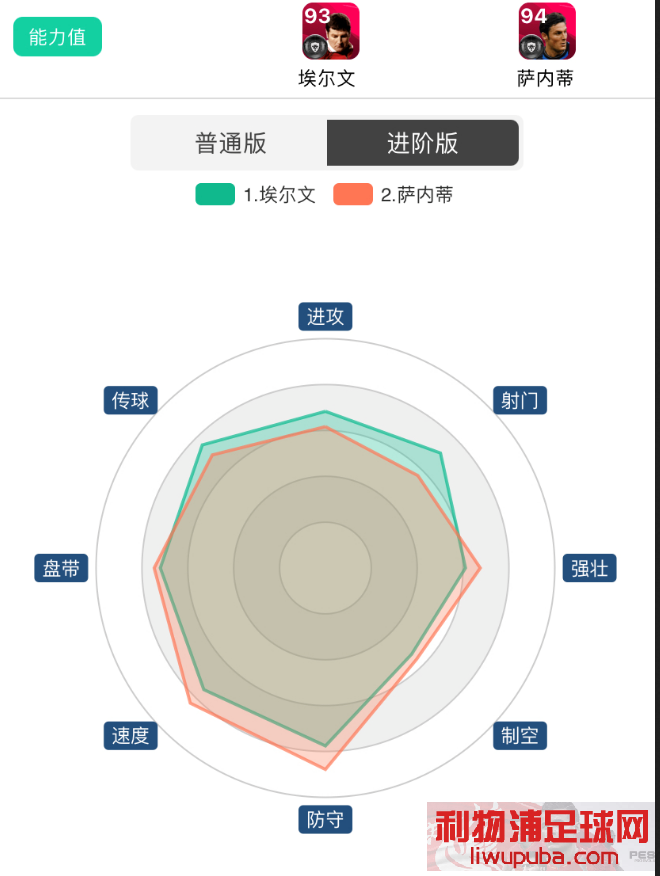Select the 进阶版 tab
The width and height of the screenshot is (660, 876).
pyautogui.click(x=422, y=143)
